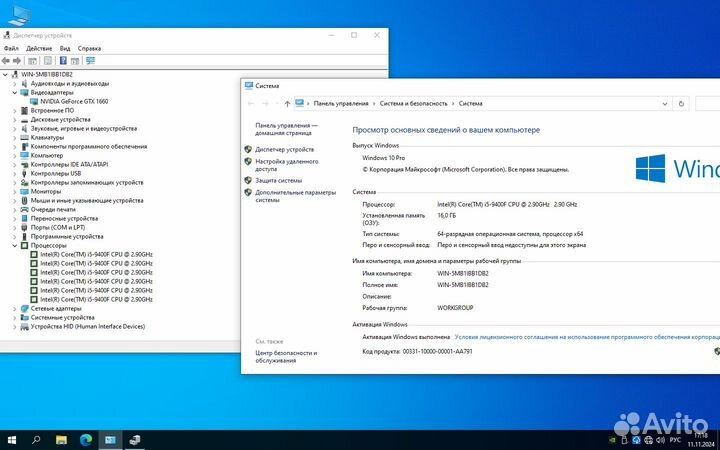Click the Программные устройства icon

point(24,236)
